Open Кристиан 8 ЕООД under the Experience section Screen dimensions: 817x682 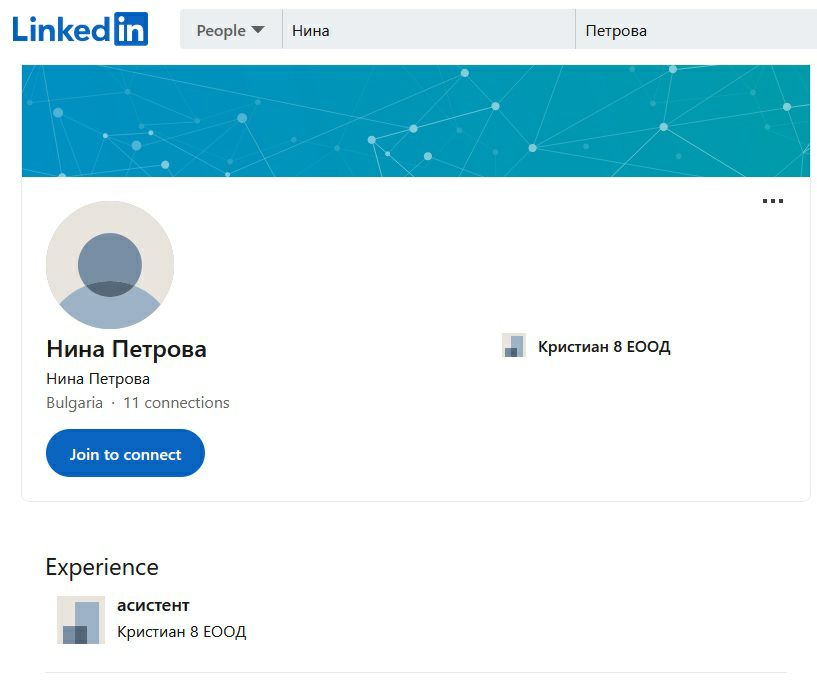point(181,632)
